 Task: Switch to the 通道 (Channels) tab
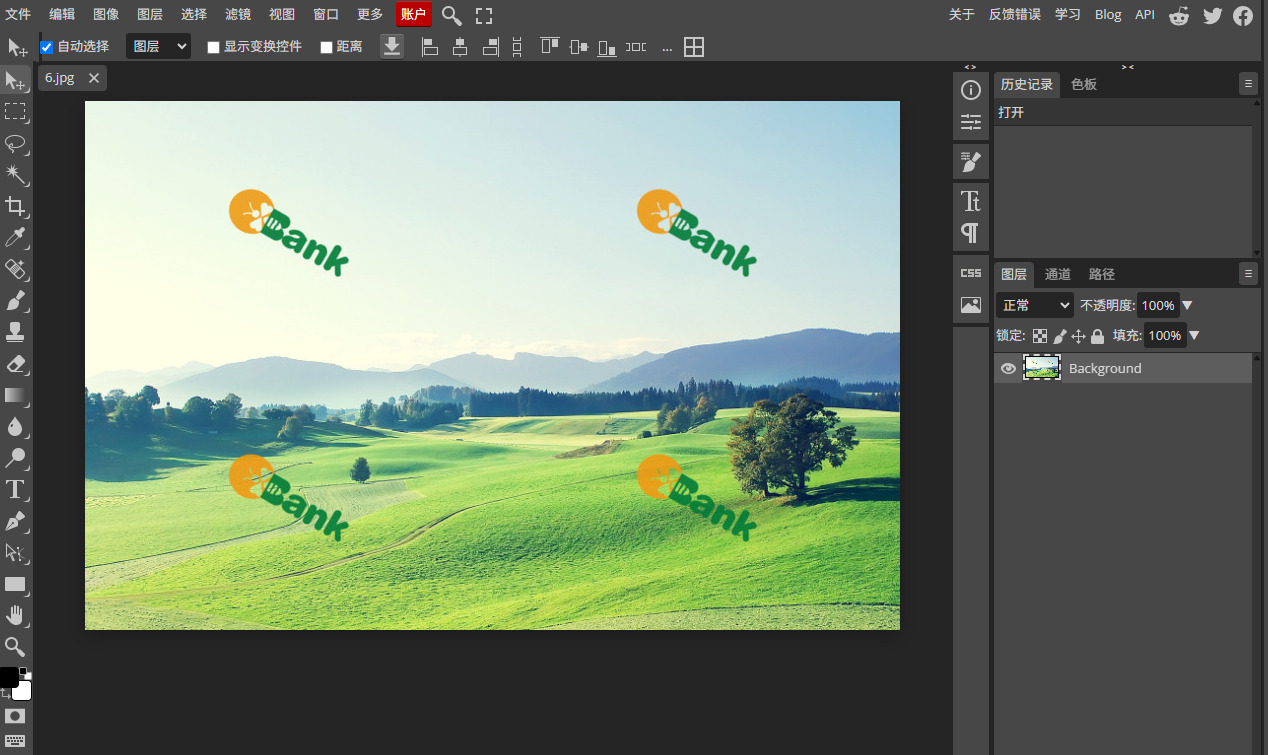(x=1058, y=274)
